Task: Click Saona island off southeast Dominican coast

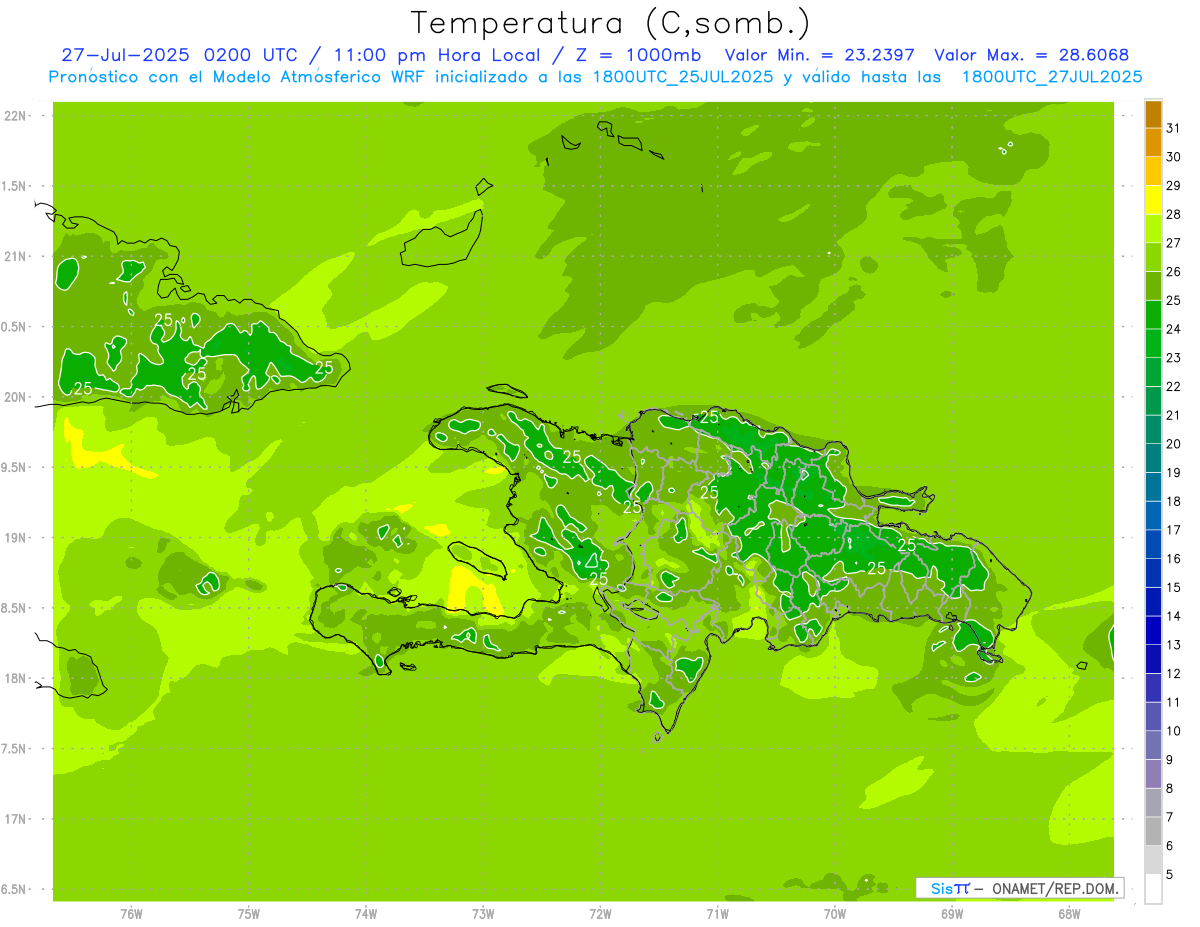Action: point(990,656)
